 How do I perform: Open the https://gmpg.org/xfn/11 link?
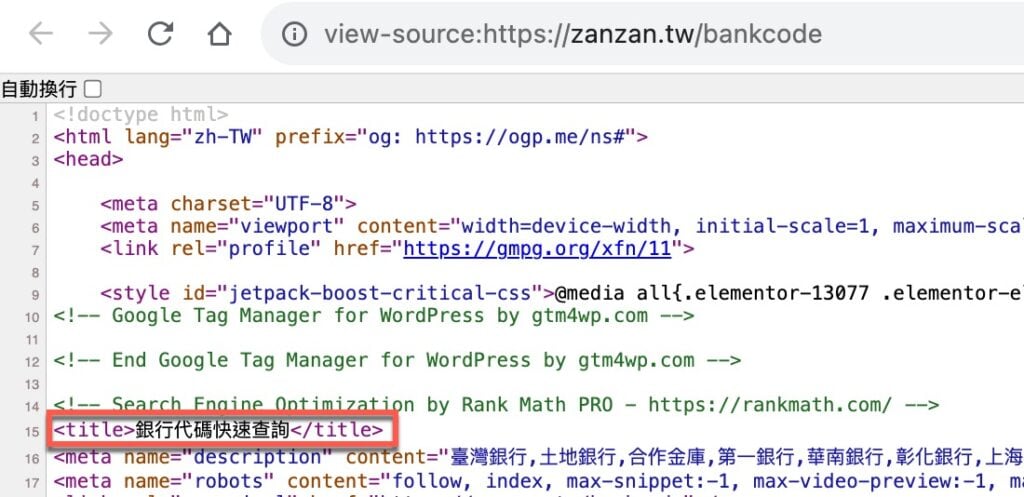click(x=537, y=249)
